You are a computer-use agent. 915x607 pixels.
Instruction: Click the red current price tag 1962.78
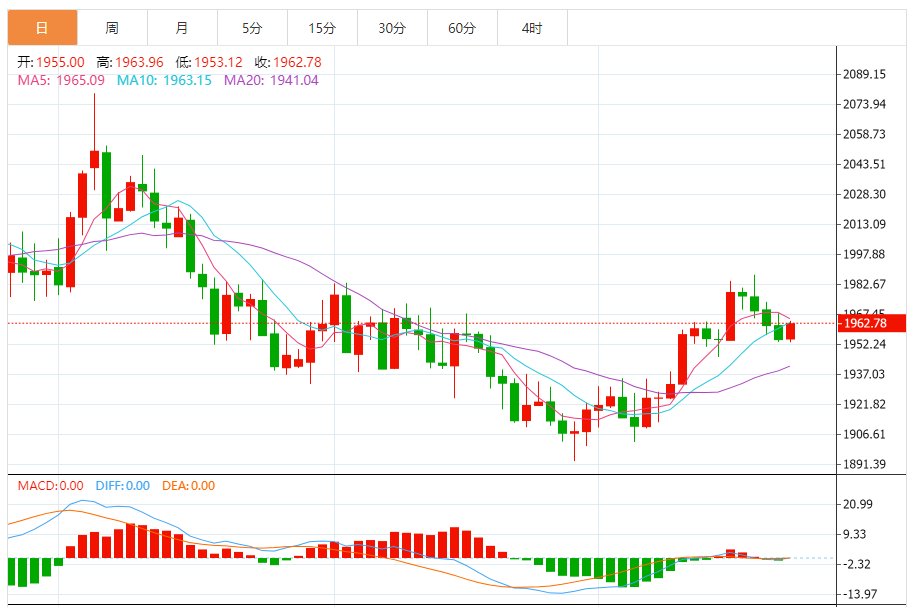[872, 323]
